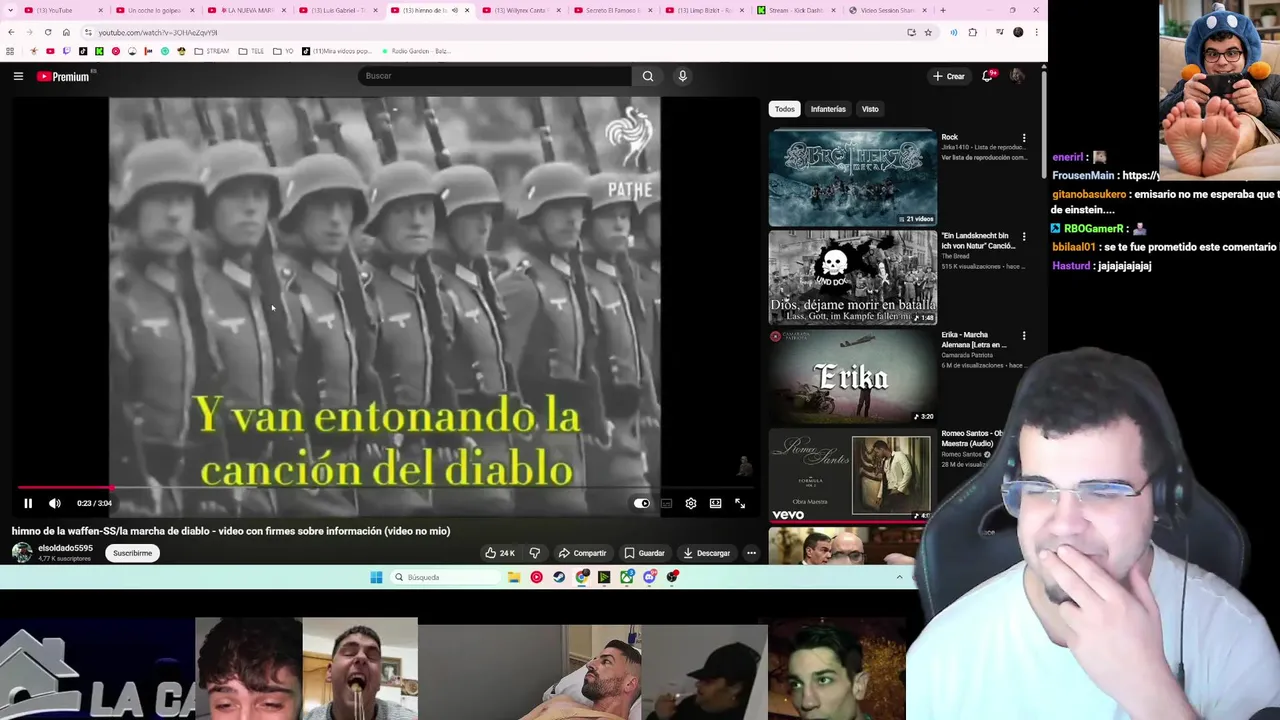1280x720 pixels.
Task: Open elsoldado5595 channel avatar
Action: (x=22, y=553)
